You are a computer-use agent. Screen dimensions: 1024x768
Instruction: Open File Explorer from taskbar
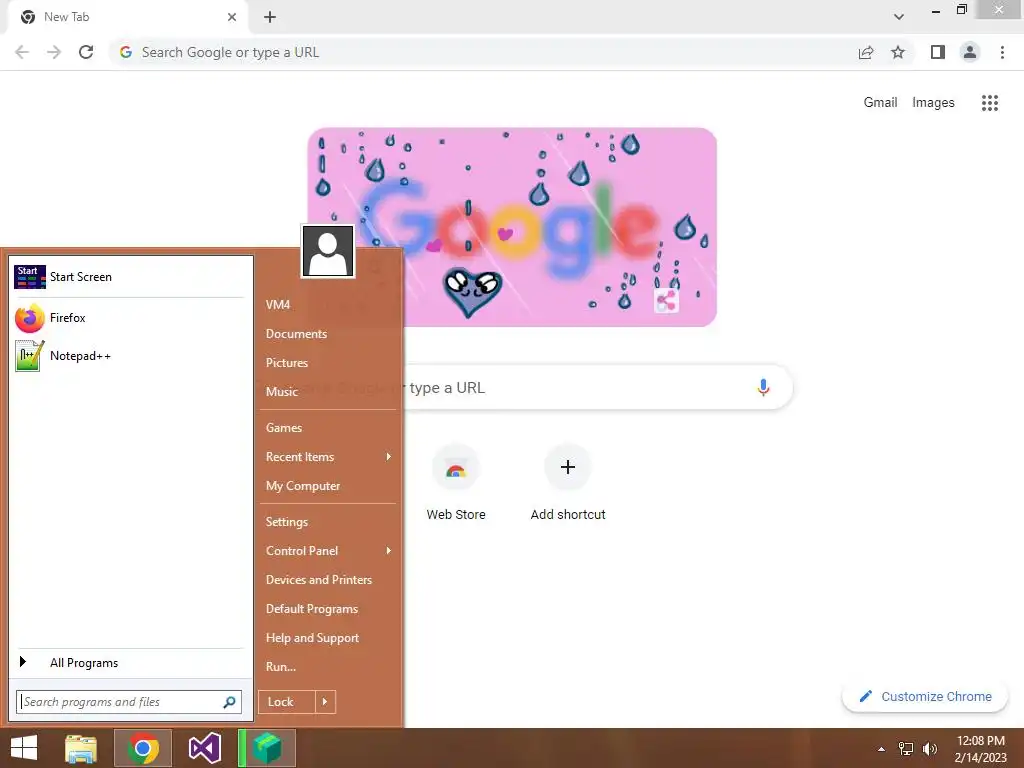[81, 748]
